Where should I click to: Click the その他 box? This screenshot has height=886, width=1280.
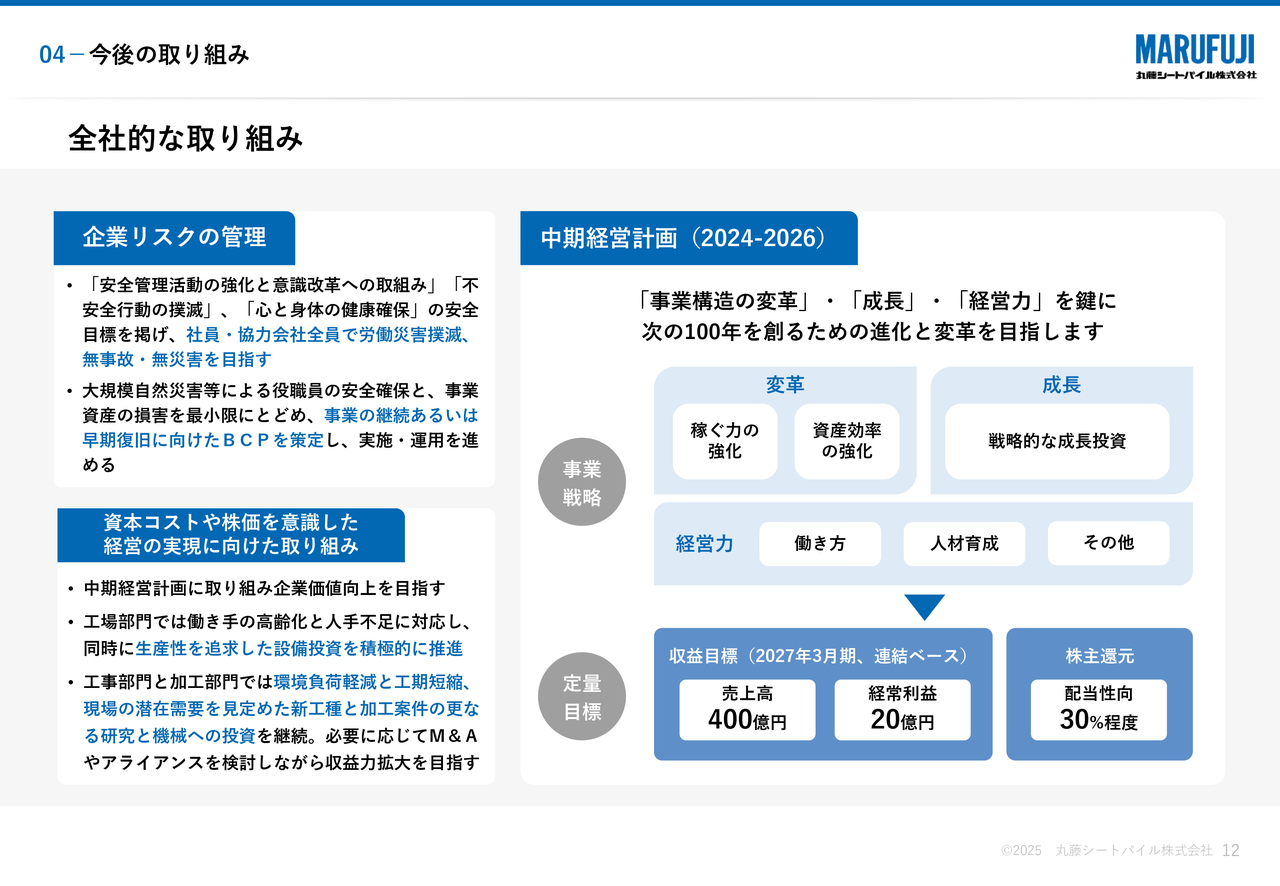(1108, 543)
